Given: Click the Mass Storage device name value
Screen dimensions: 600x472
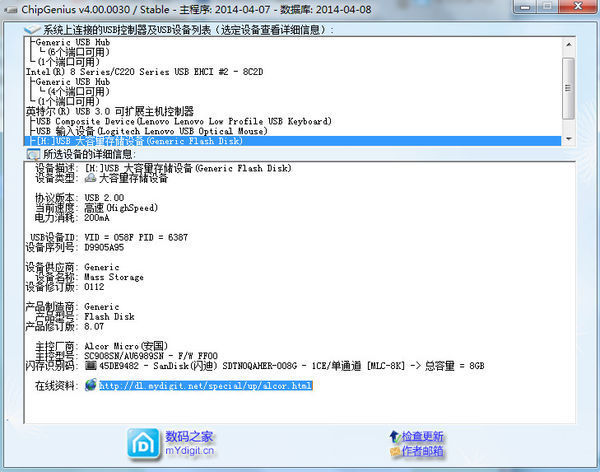Looking at the screenshot, I should tap(114, 277).
